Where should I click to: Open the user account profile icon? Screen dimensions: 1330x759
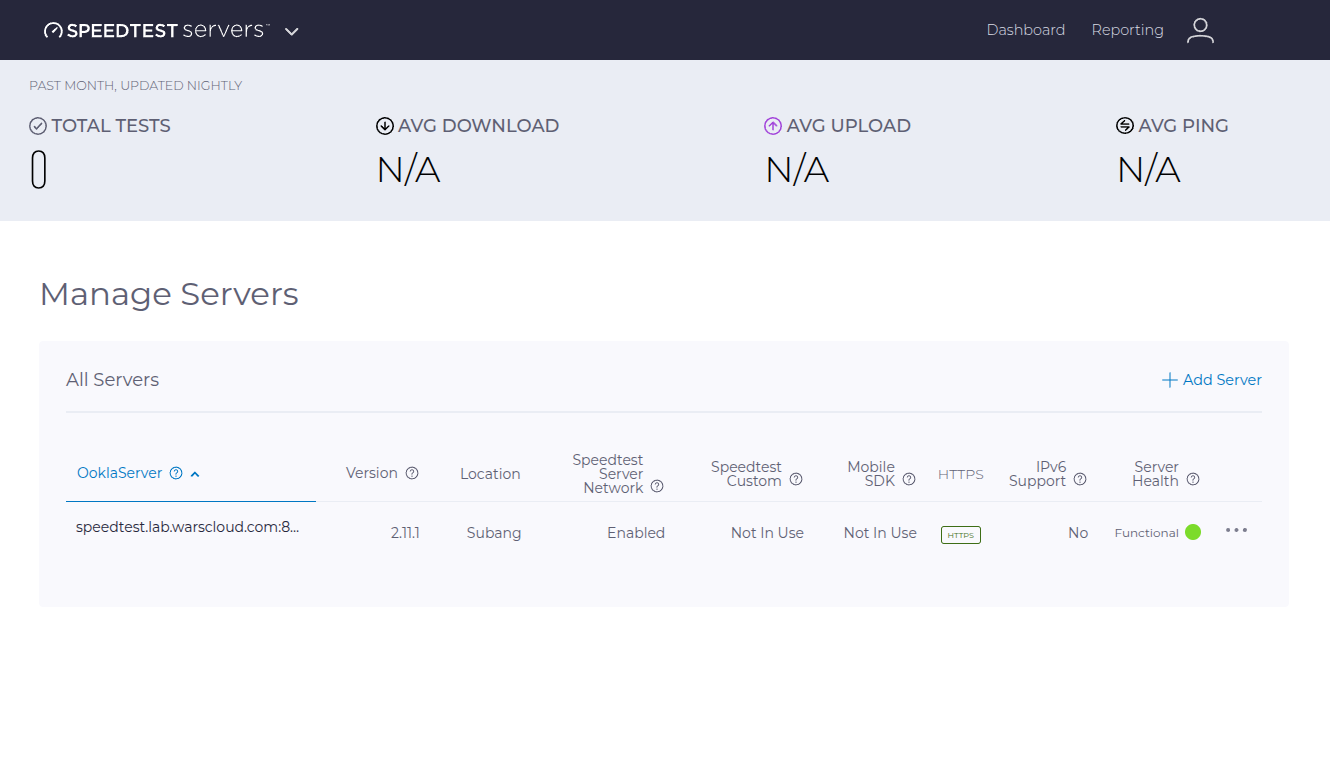pyautogui.click(x=1200, y=30)
